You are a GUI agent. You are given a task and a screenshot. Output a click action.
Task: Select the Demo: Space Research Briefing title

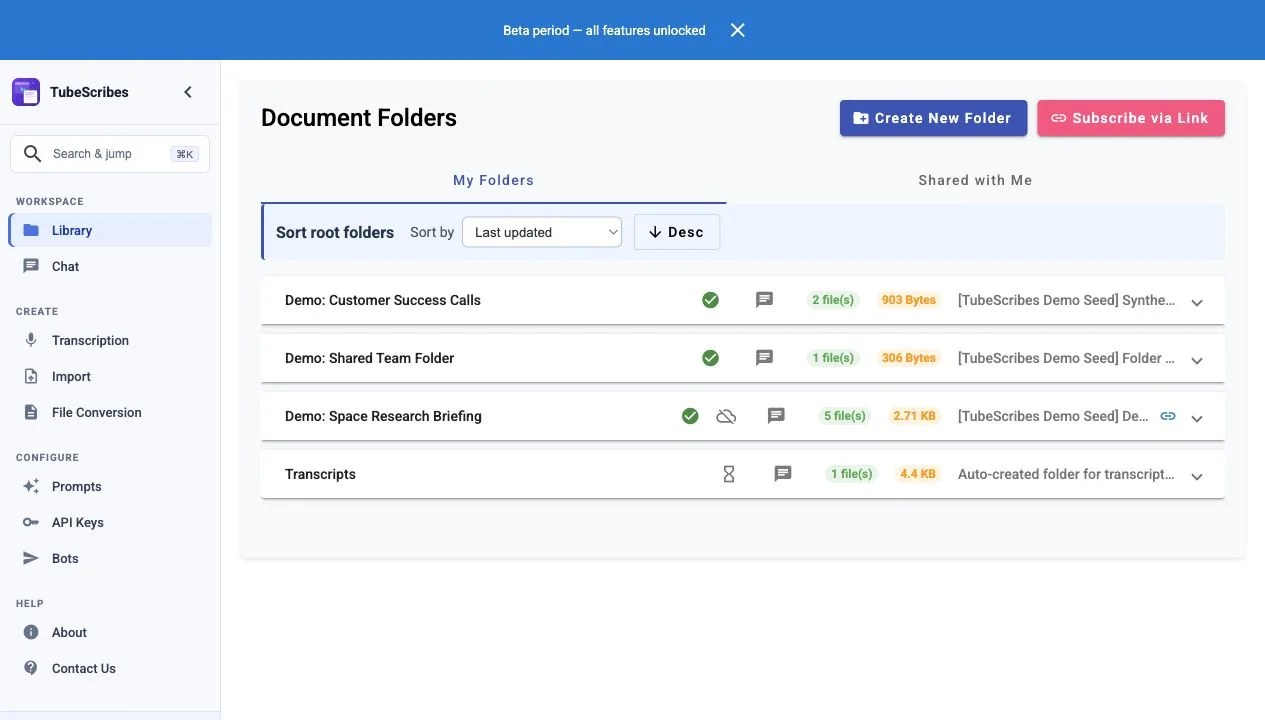tap(383, 416)
